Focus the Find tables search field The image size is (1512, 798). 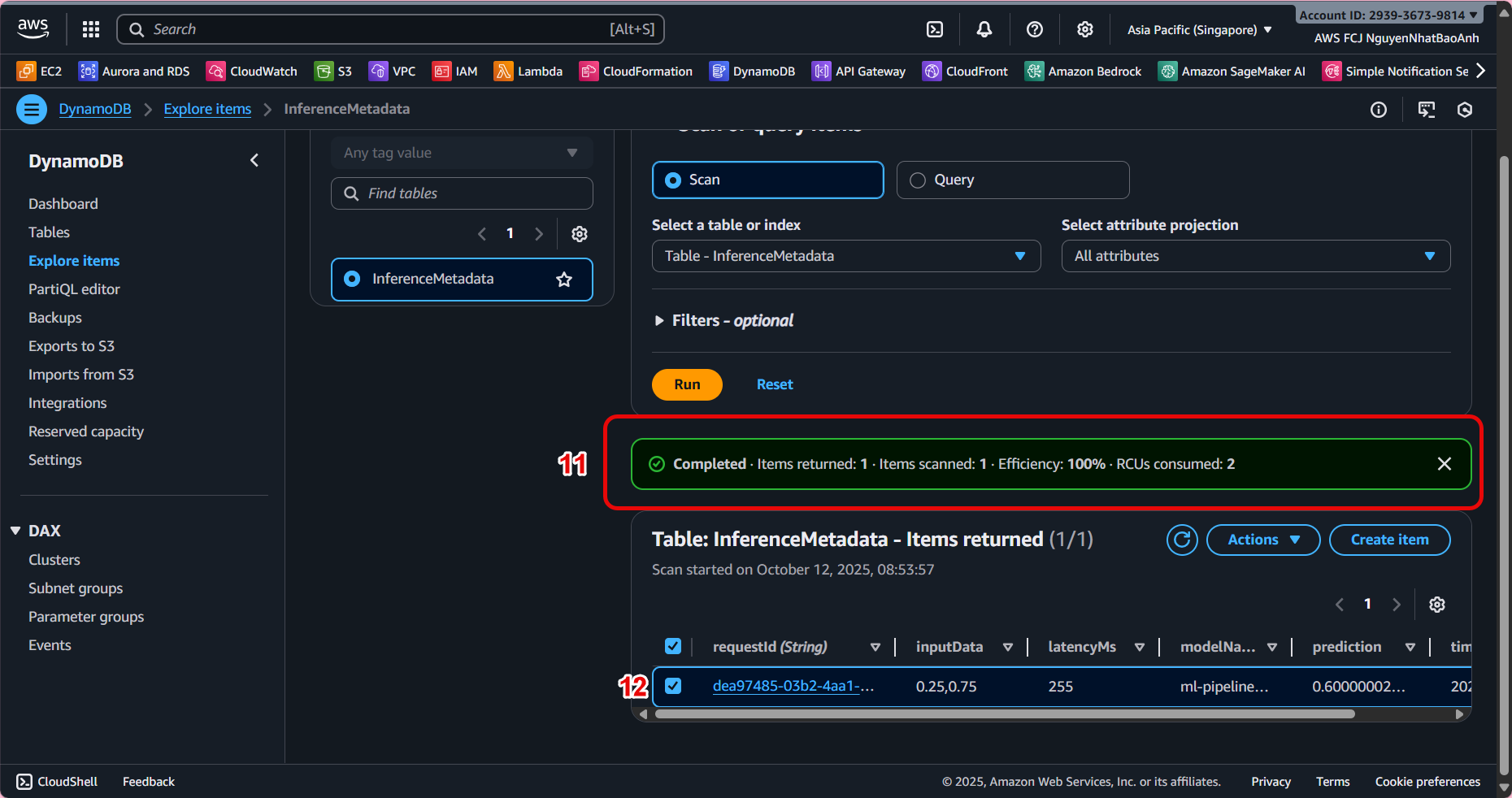(462, 193)
